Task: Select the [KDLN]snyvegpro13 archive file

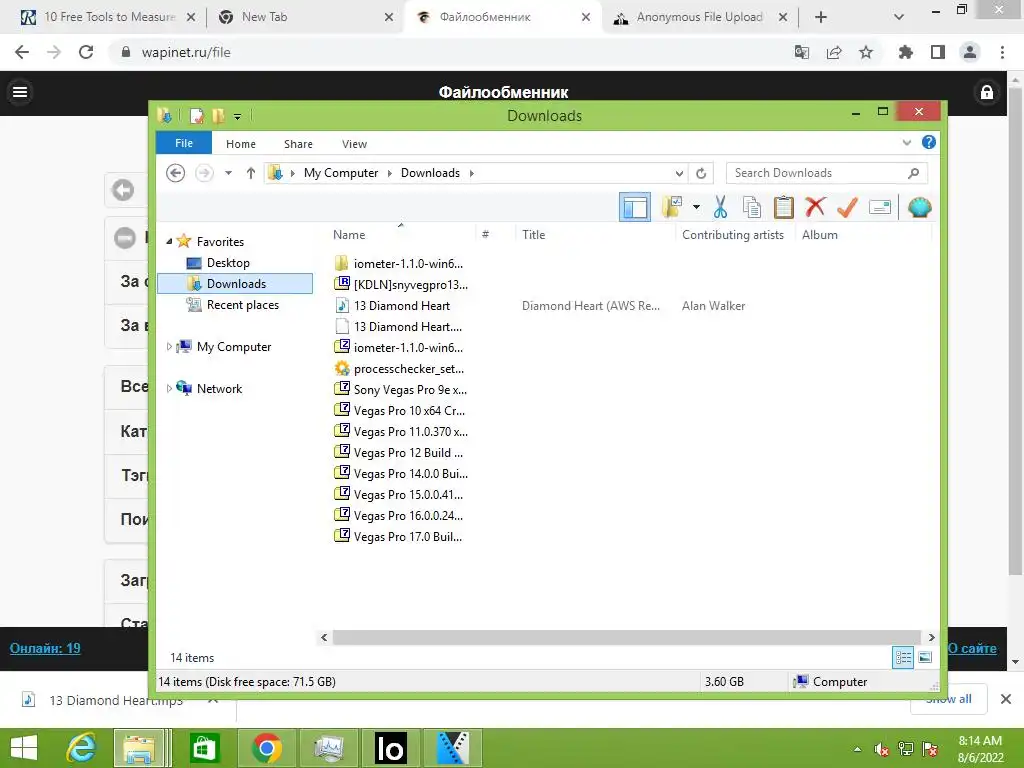Action: [401, 285]
